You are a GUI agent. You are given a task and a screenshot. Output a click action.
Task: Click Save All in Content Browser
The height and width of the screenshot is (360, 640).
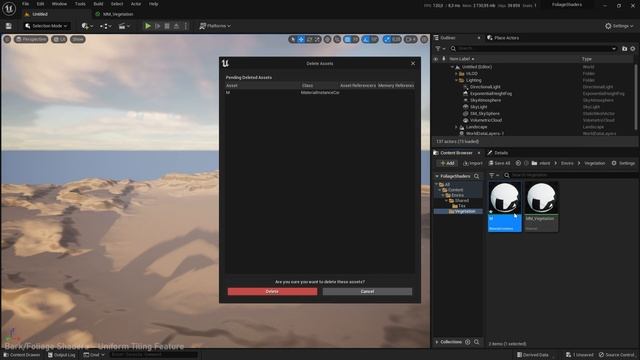click(x=499, y=163)
